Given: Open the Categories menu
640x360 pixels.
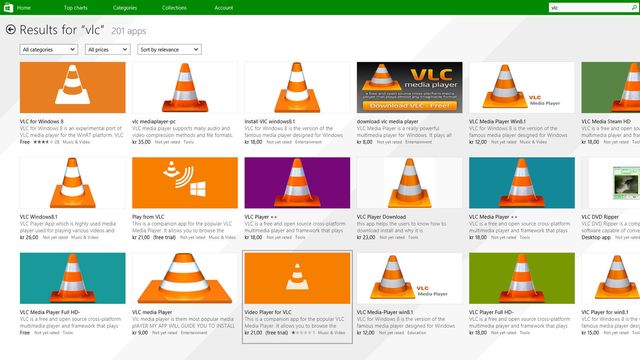Looking at the screenshot, I should [125, 7].
